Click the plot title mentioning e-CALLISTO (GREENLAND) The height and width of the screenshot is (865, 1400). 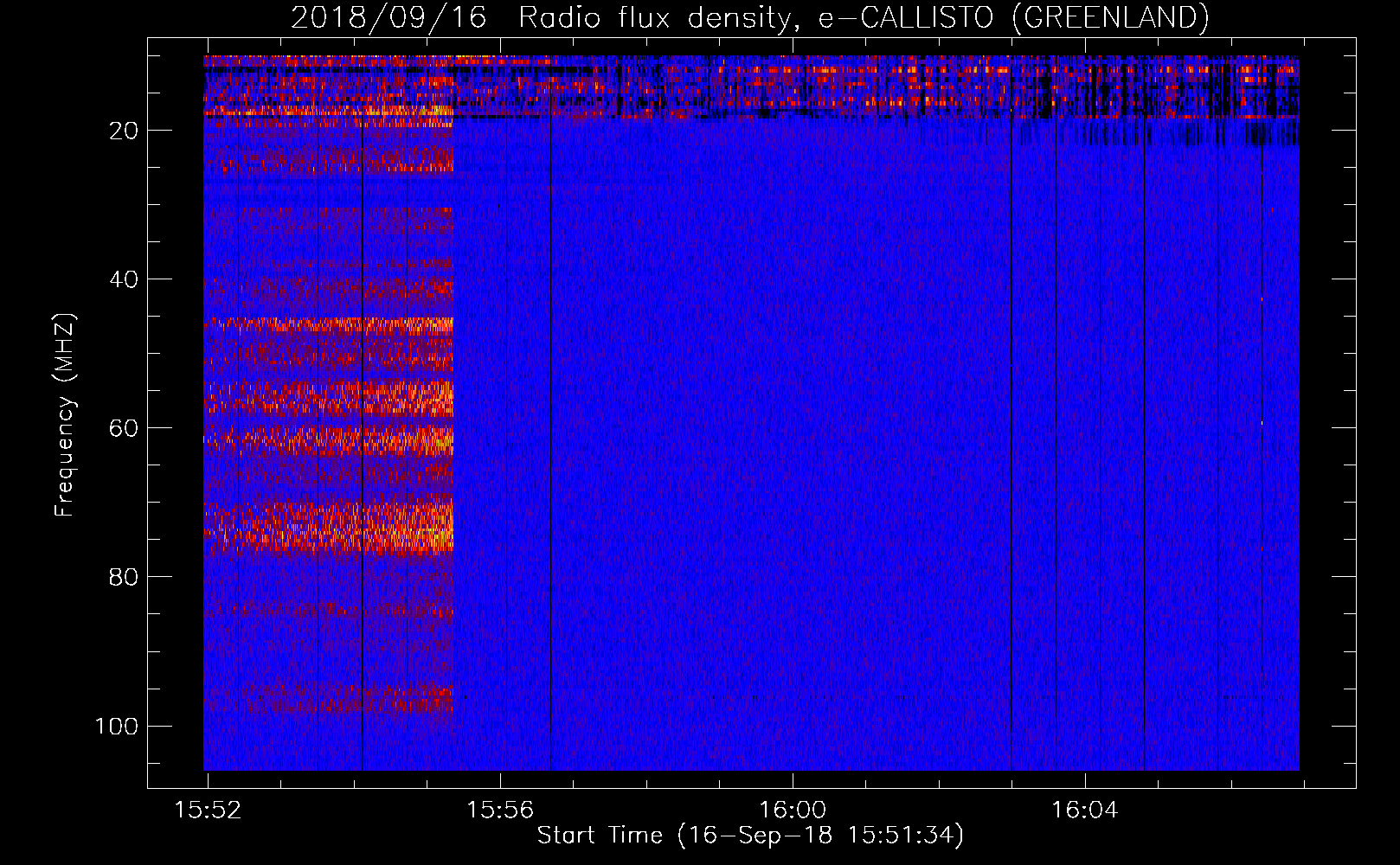pyautogui.click(x=750, y=17)
